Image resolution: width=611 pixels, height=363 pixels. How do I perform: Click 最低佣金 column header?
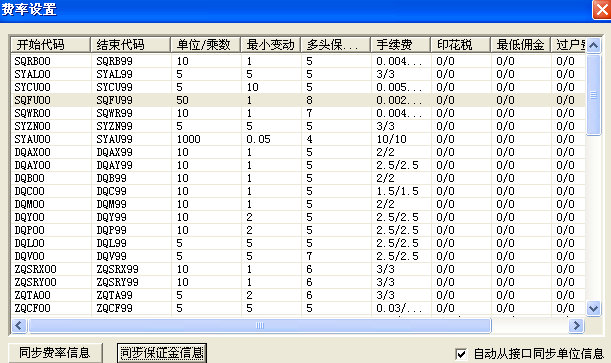(x=521, y=45)
